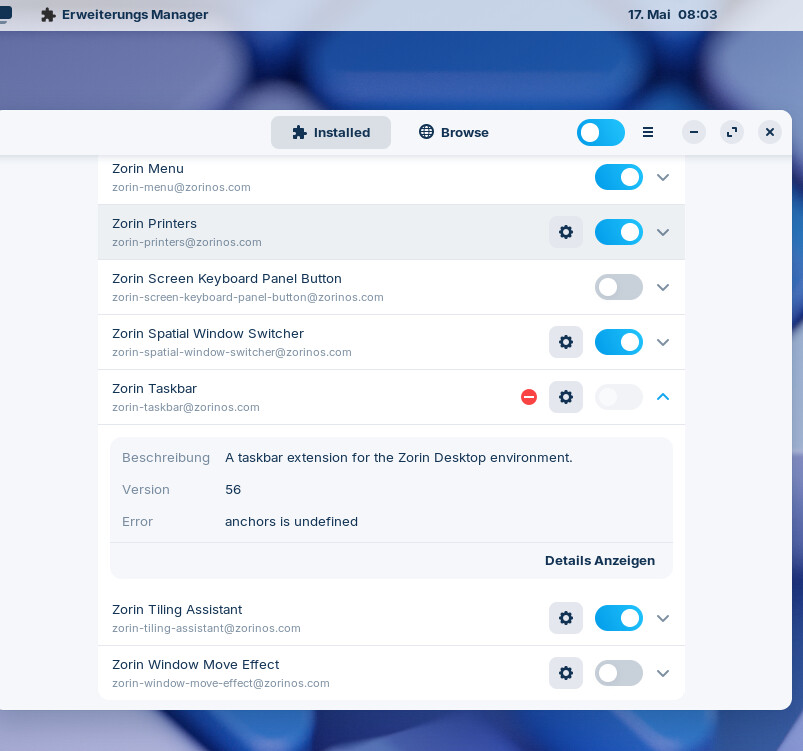Click the Zorin Menu title
Image resolution: width=803 pixels, height=751 pixels.
pos(148,169)
